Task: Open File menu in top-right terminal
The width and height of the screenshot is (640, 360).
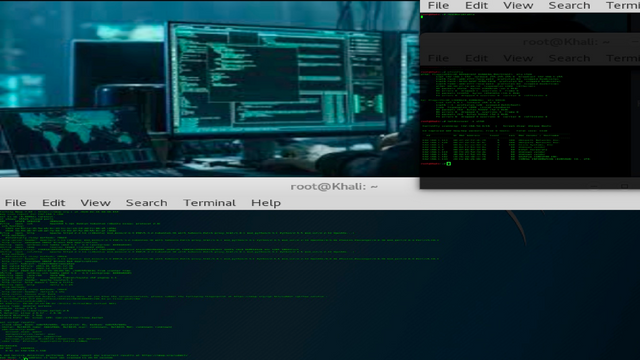Action: pyautogui.click(x=438, y=5)
